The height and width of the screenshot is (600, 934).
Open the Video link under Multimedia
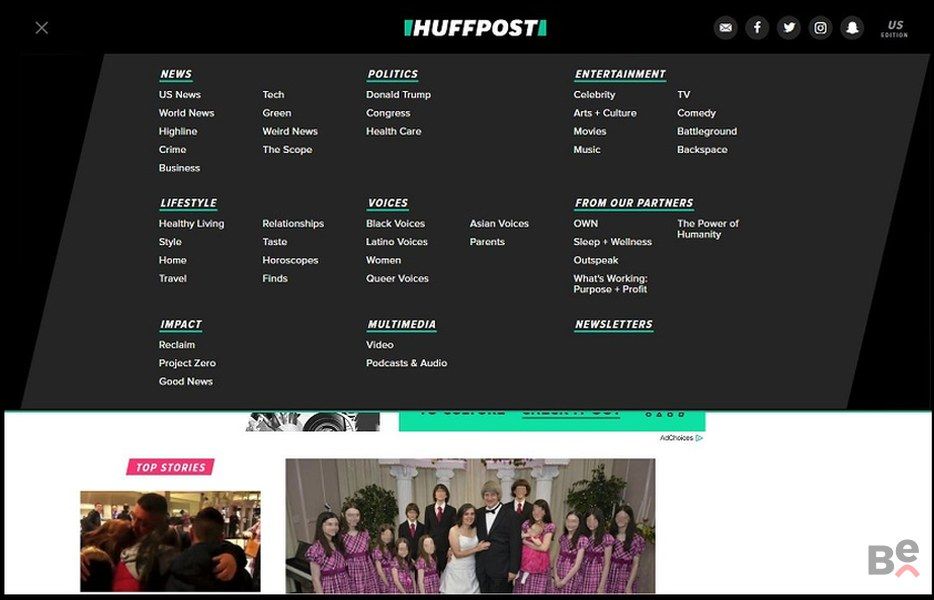coord(379,345)
